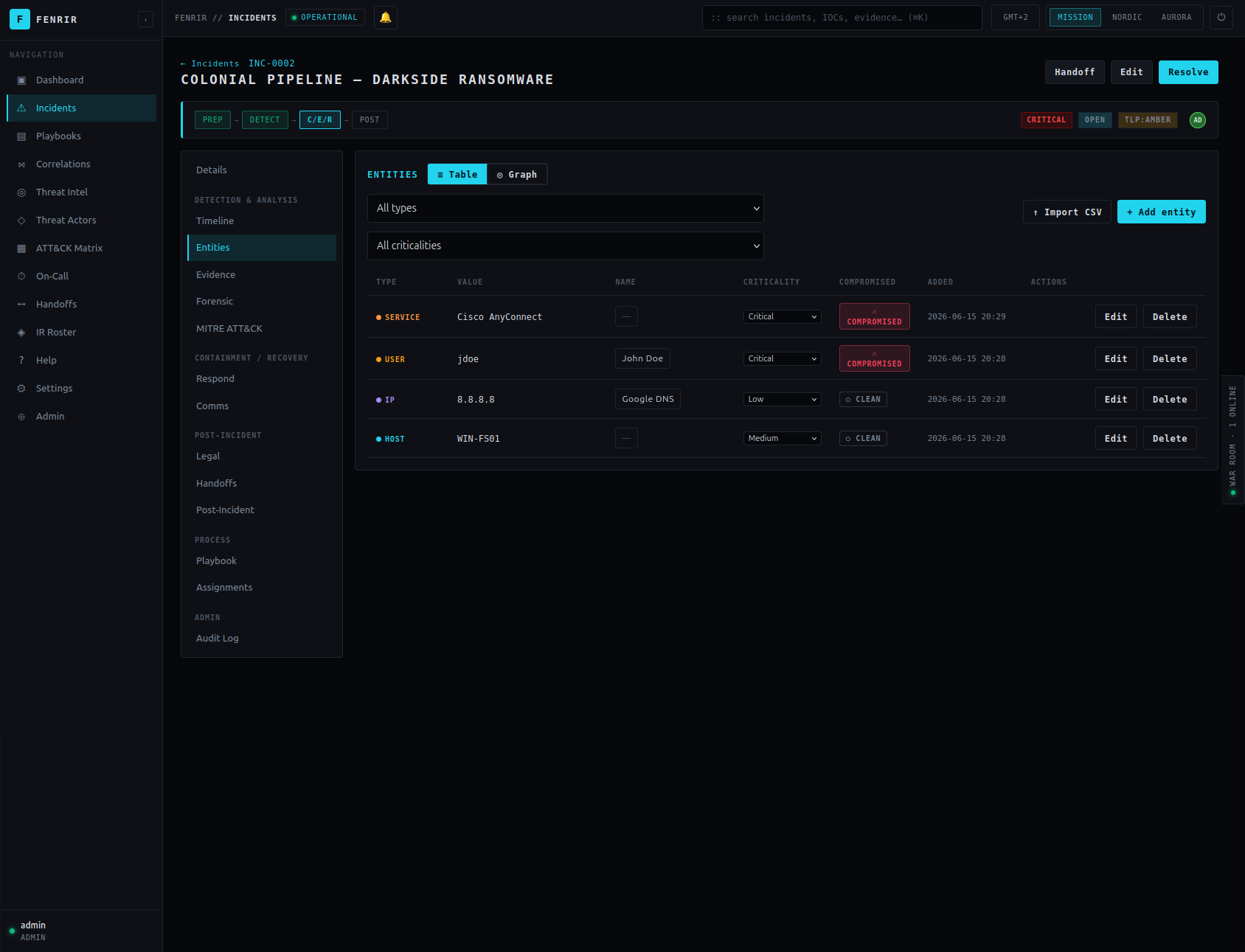Click the Fenrir logo icon
The width and height of the screenshot is (1245, 952).
[20, 19]
